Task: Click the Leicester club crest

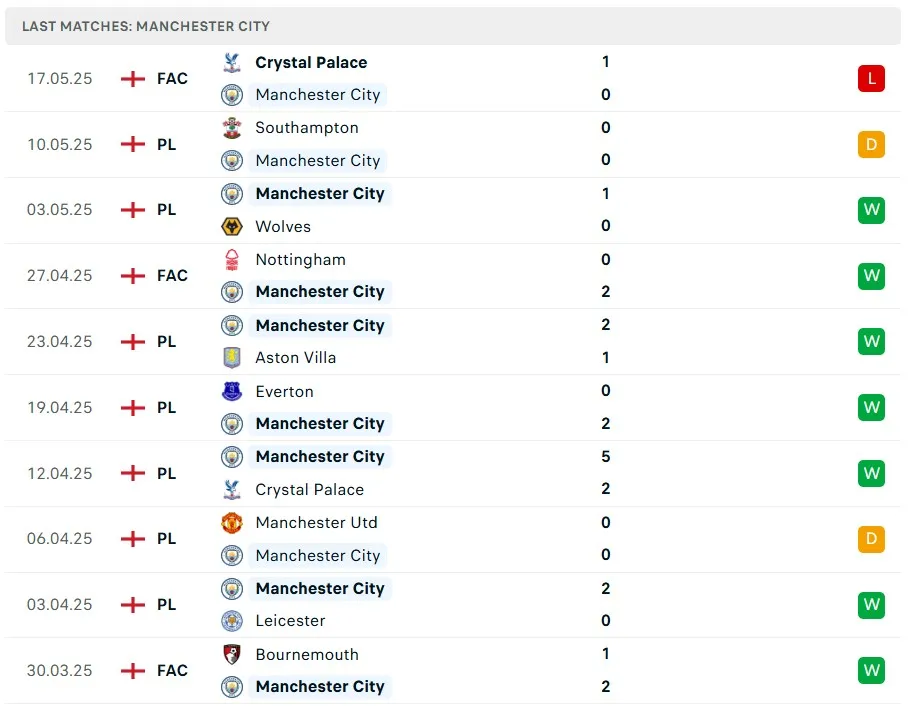Action: pos(232,620)
